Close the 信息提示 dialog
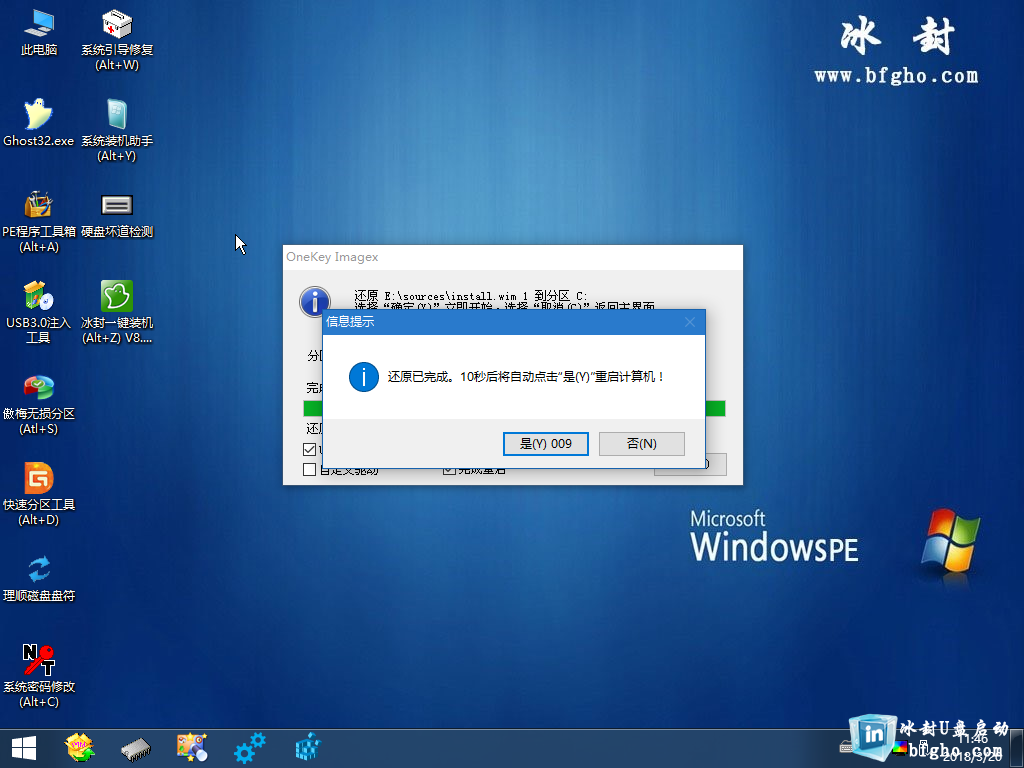1024x768 pixels. click(x=690, y=322)
